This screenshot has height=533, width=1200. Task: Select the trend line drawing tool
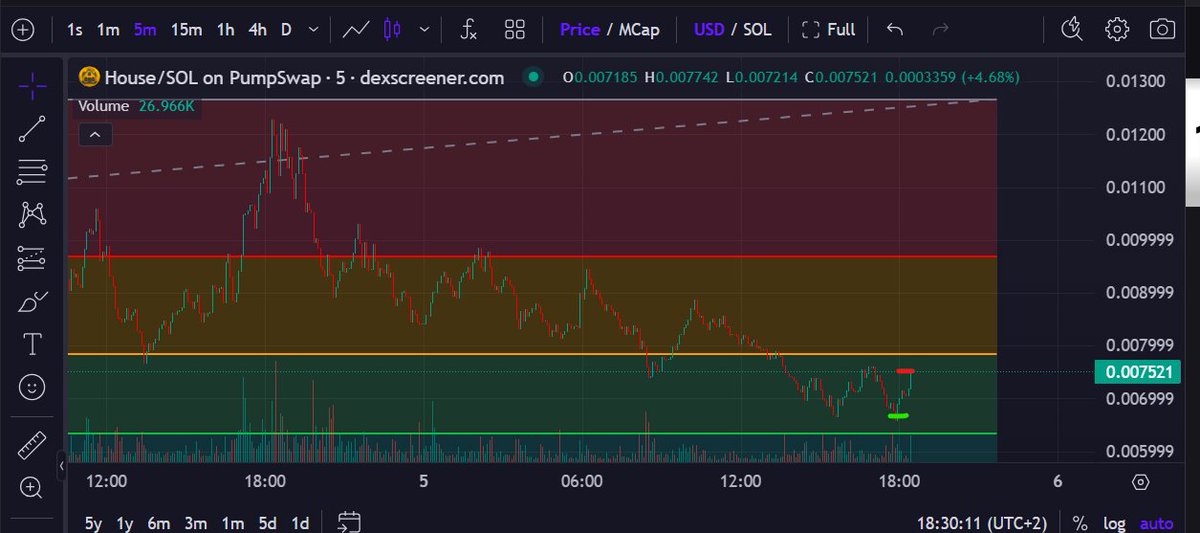[32, 130]
